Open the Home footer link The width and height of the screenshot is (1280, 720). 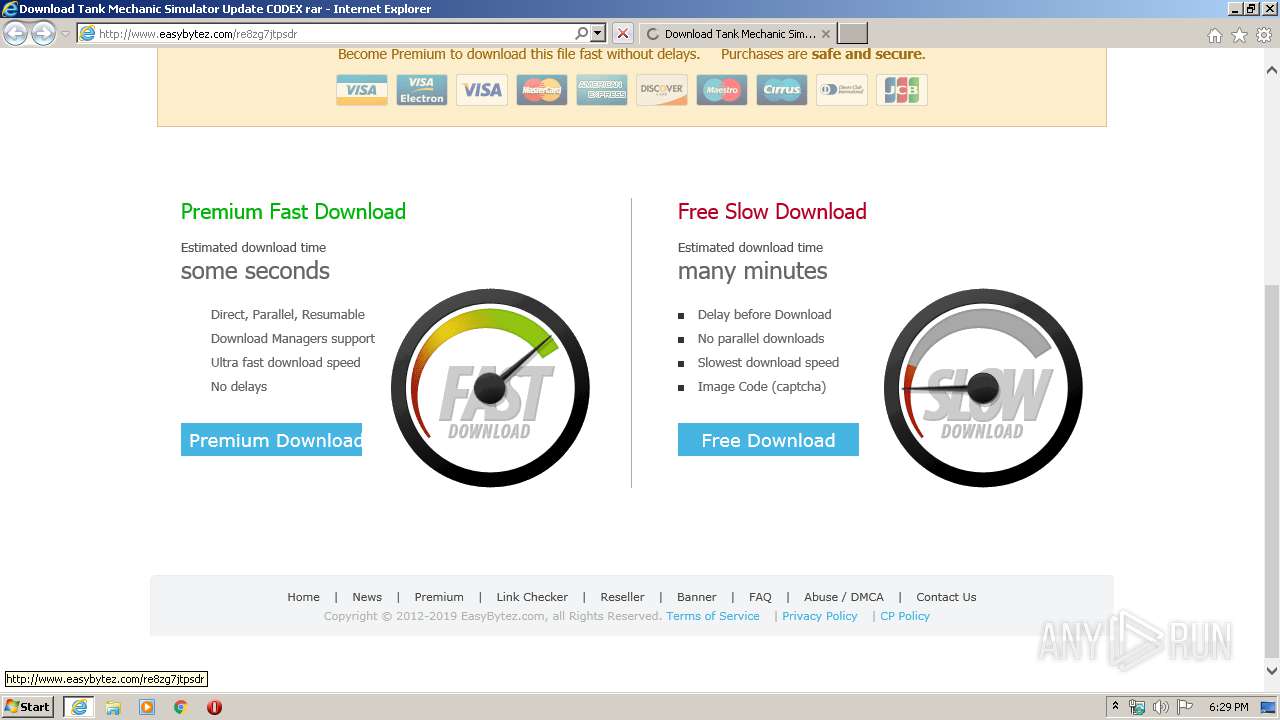[303, 597]
